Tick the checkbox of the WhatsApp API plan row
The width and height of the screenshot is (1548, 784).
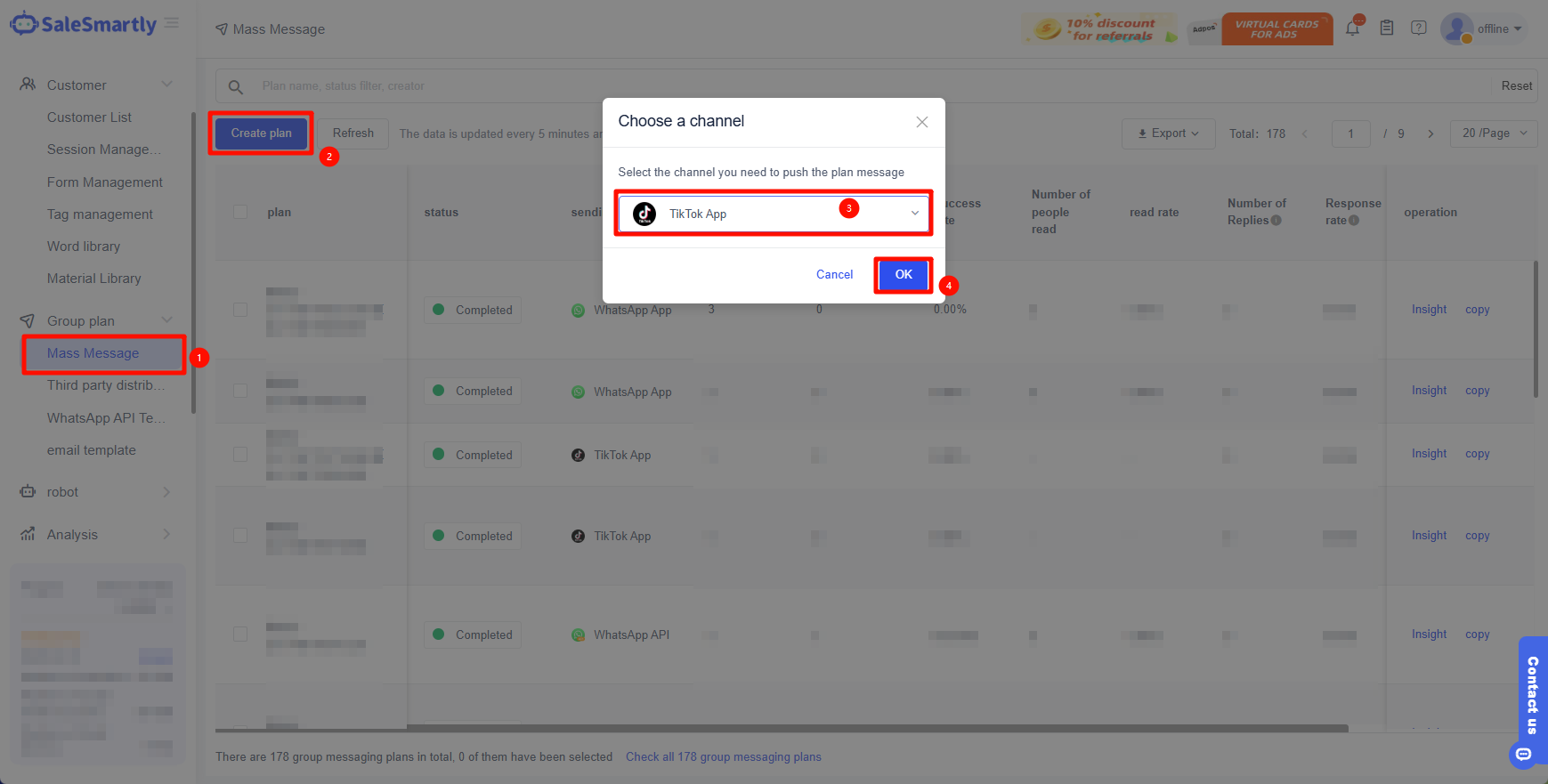pos(240,634)
